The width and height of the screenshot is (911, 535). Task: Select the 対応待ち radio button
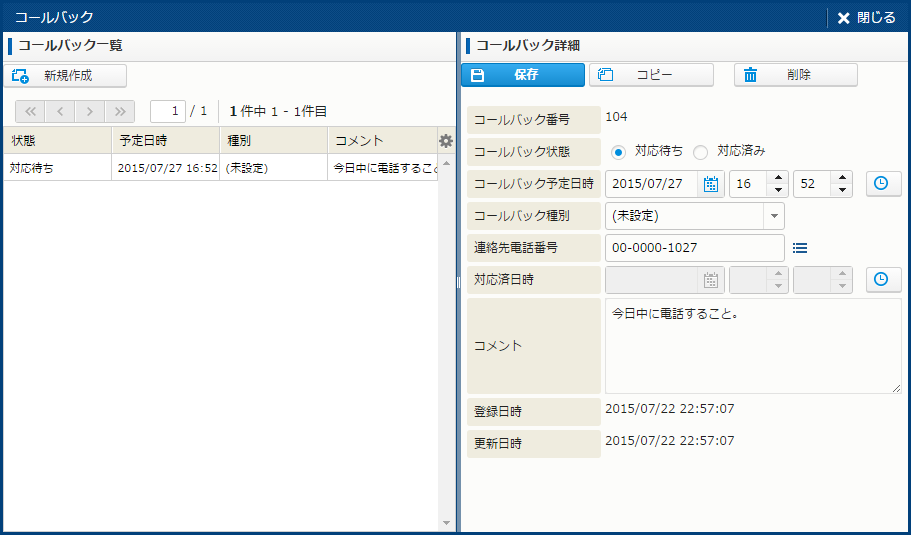tap(618, 152)
